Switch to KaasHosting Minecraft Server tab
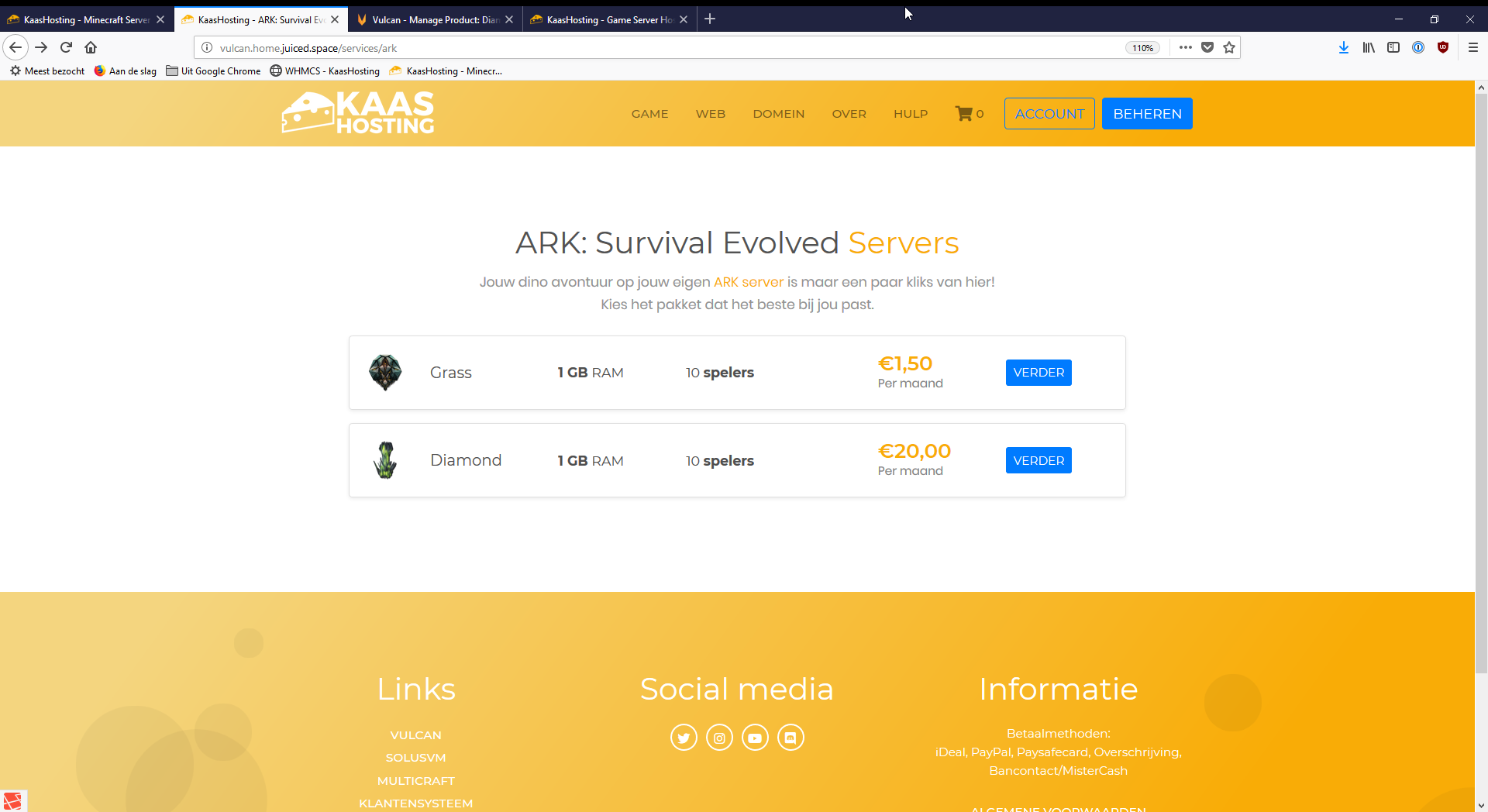Image resolution: width=1488 pixels, height=812 pixels. coord(85,19)
